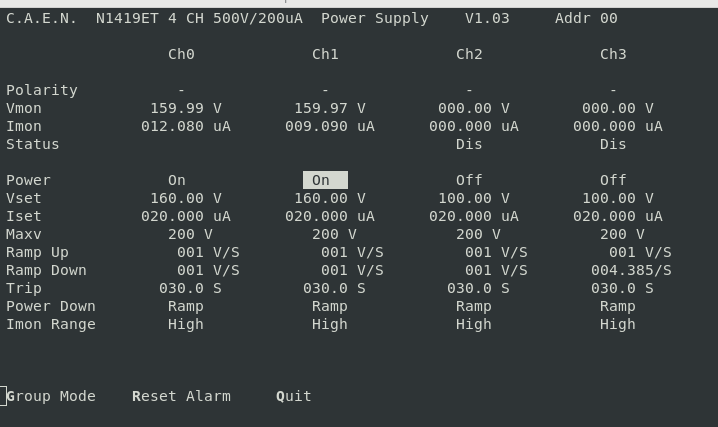Select Ch0 Vset 160.00 V field

[186, 198]
